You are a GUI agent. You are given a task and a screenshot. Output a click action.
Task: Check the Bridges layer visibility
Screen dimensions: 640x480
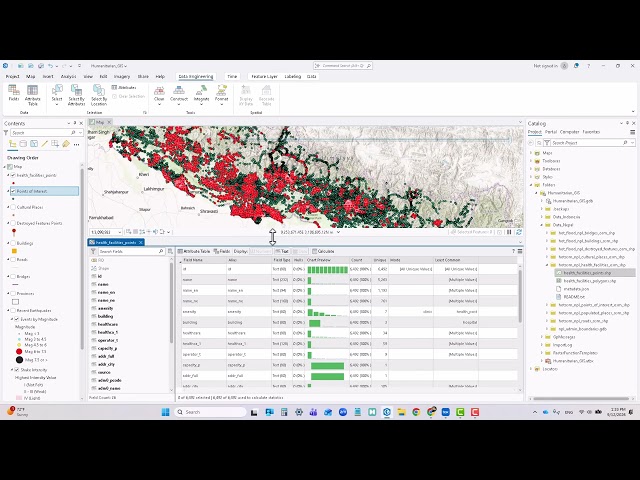click(x=13, y=277)
